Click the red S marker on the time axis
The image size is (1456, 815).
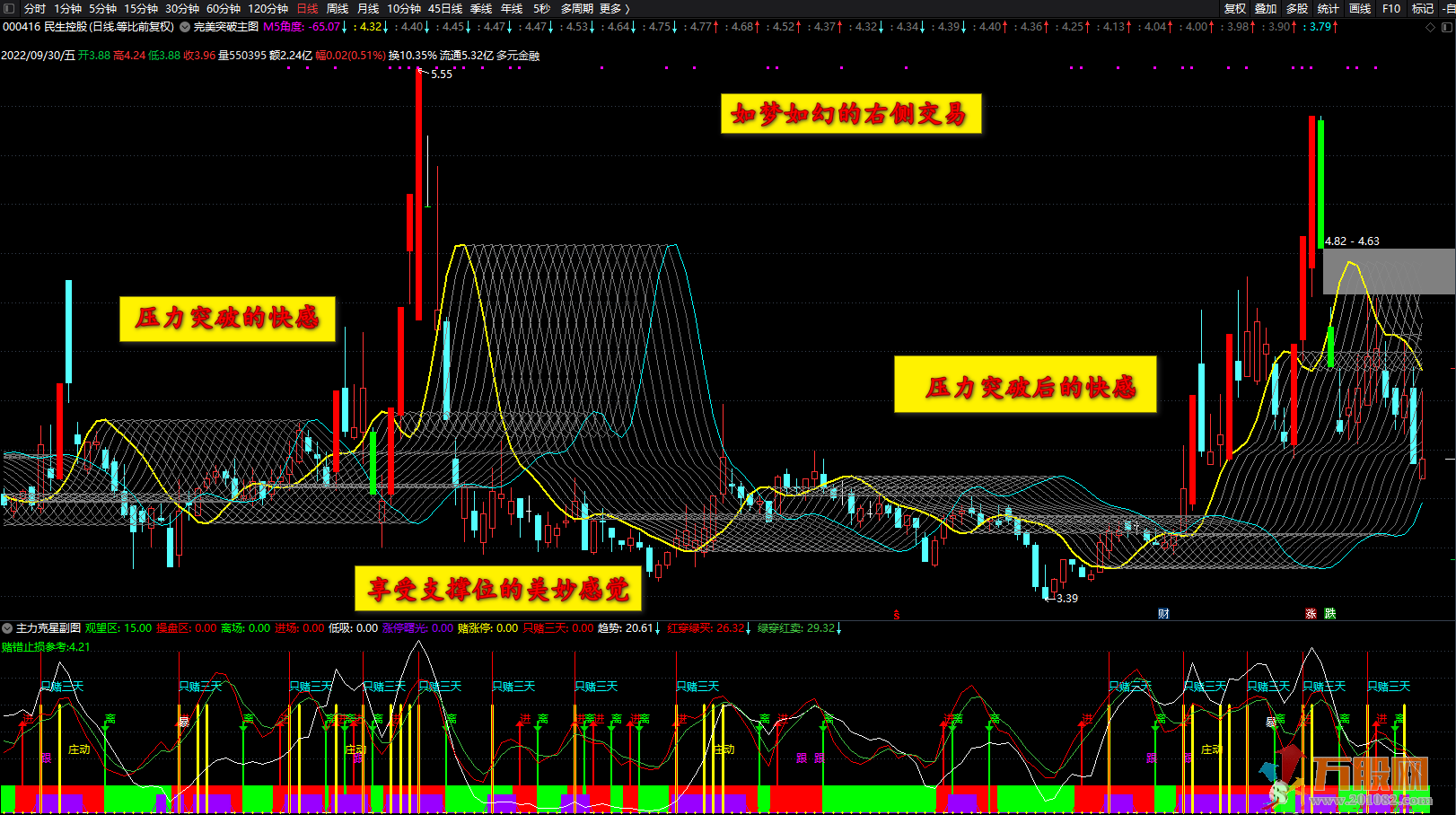[896, 615]
